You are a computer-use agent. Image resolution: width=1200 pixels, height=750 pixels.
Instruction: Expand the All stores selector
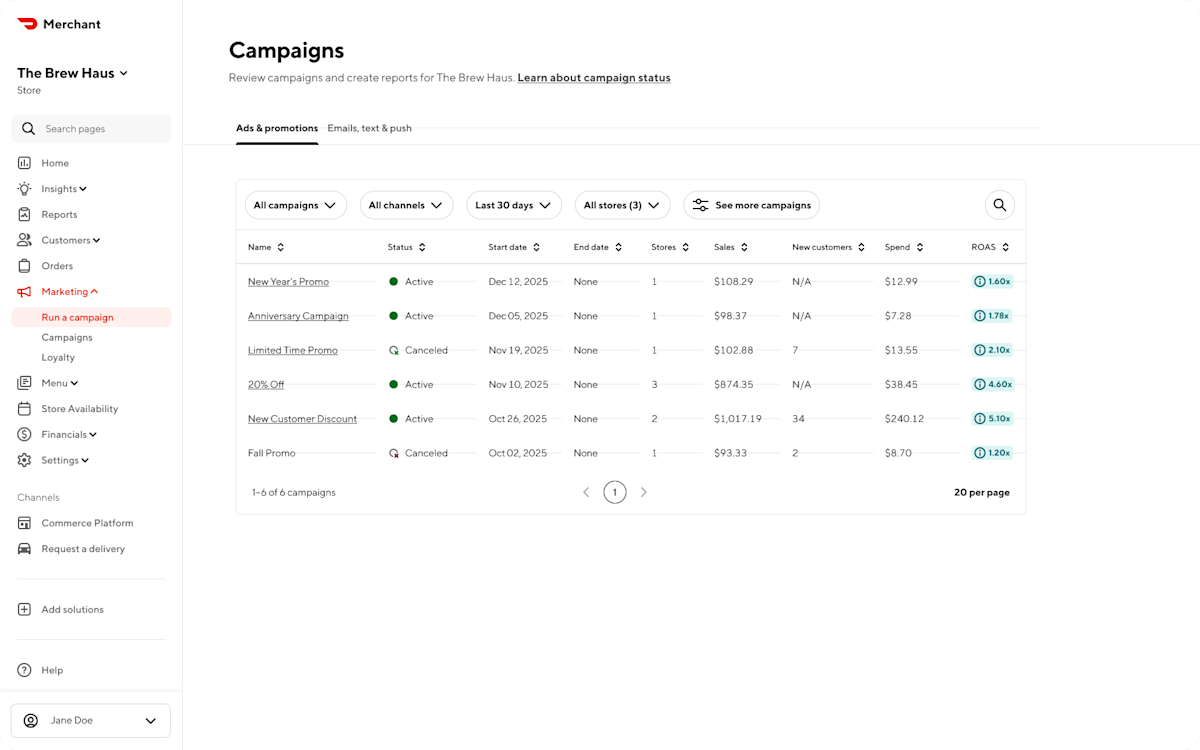click(622, 204)
